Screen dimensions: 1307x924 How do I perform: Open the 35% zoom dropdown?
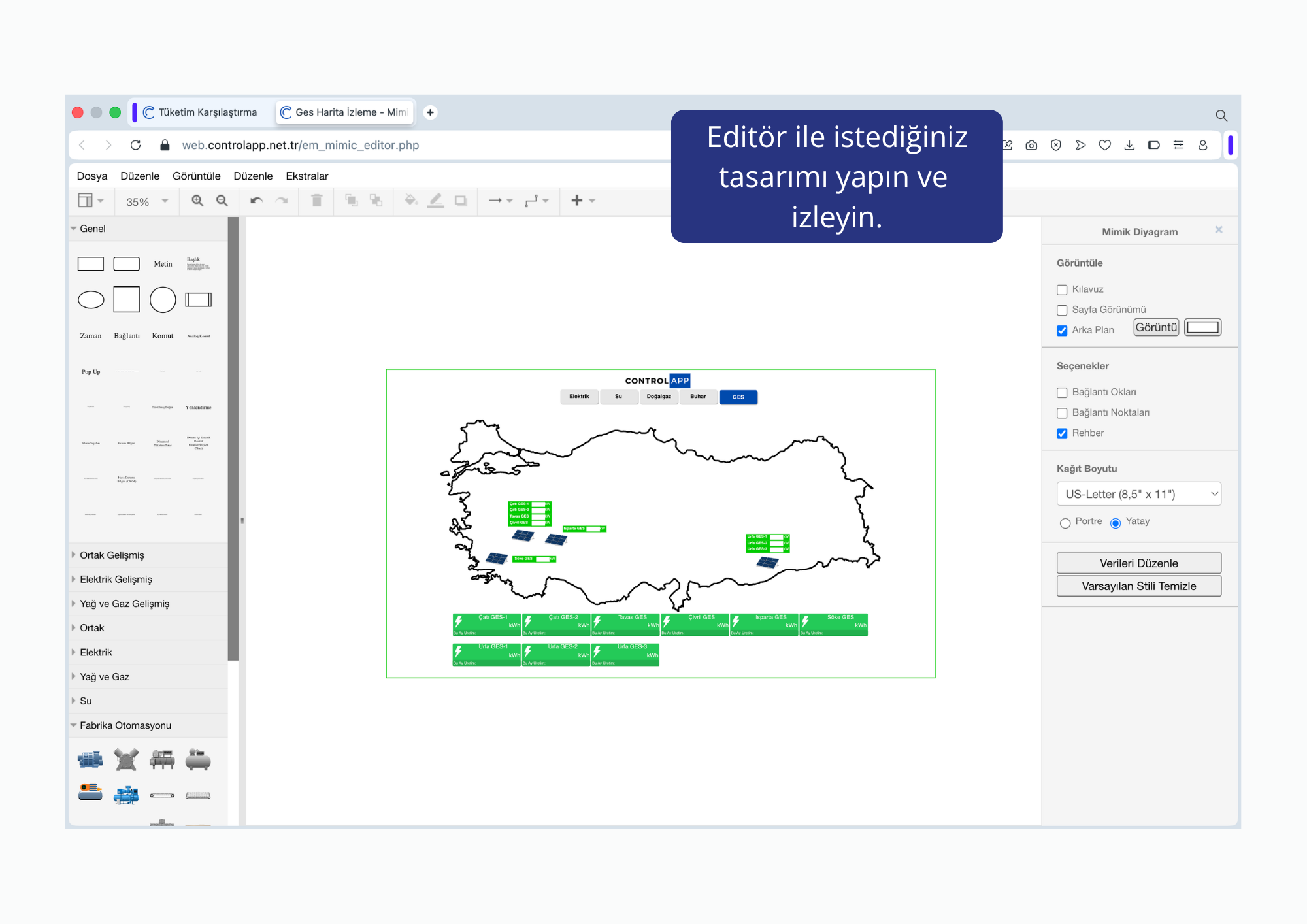point(147,202)
